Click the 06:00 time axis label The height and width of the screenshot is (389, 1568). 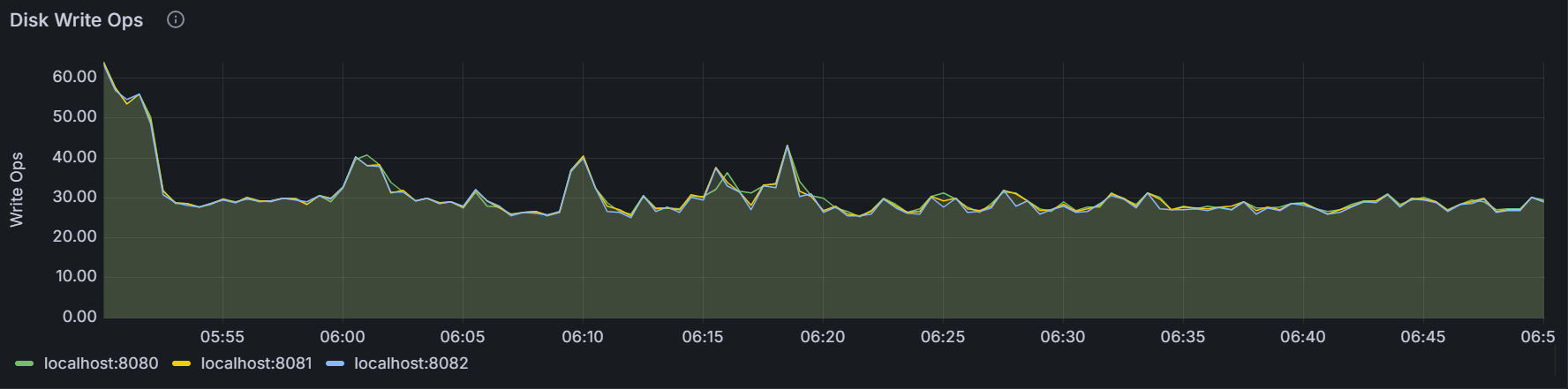pyautogui.click(x=343, y=337)
